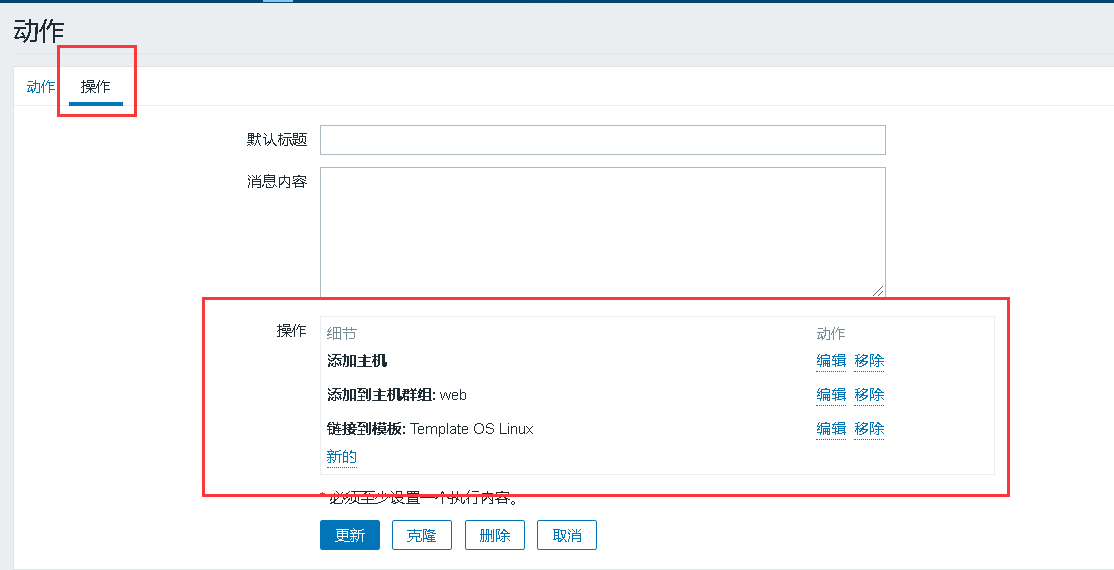Viewport: 1114px width, 570px height.
Task: Click the 克隆 button
Action: (x=421, y=535)
